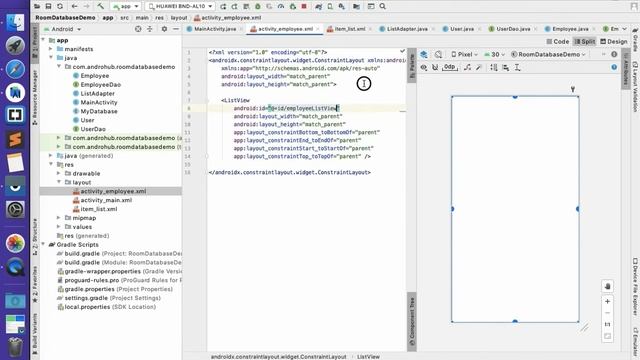This screenshot has width=640, height=360.
Task: Click the Select Opened File target icon
Action: click(x=138, y=29)
